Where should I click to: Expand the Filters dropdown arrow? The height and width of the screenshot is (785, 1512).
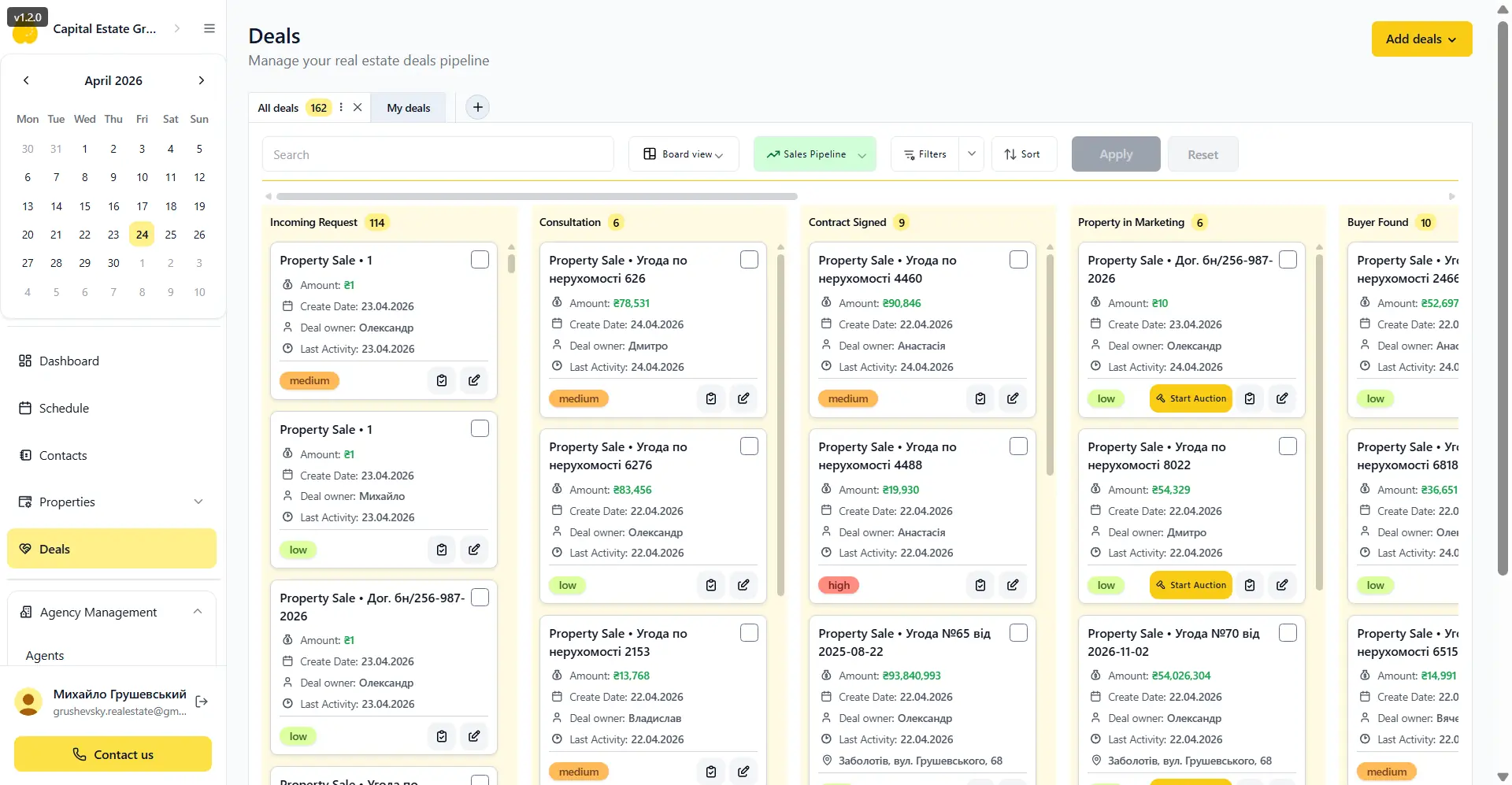coord(972,154)
